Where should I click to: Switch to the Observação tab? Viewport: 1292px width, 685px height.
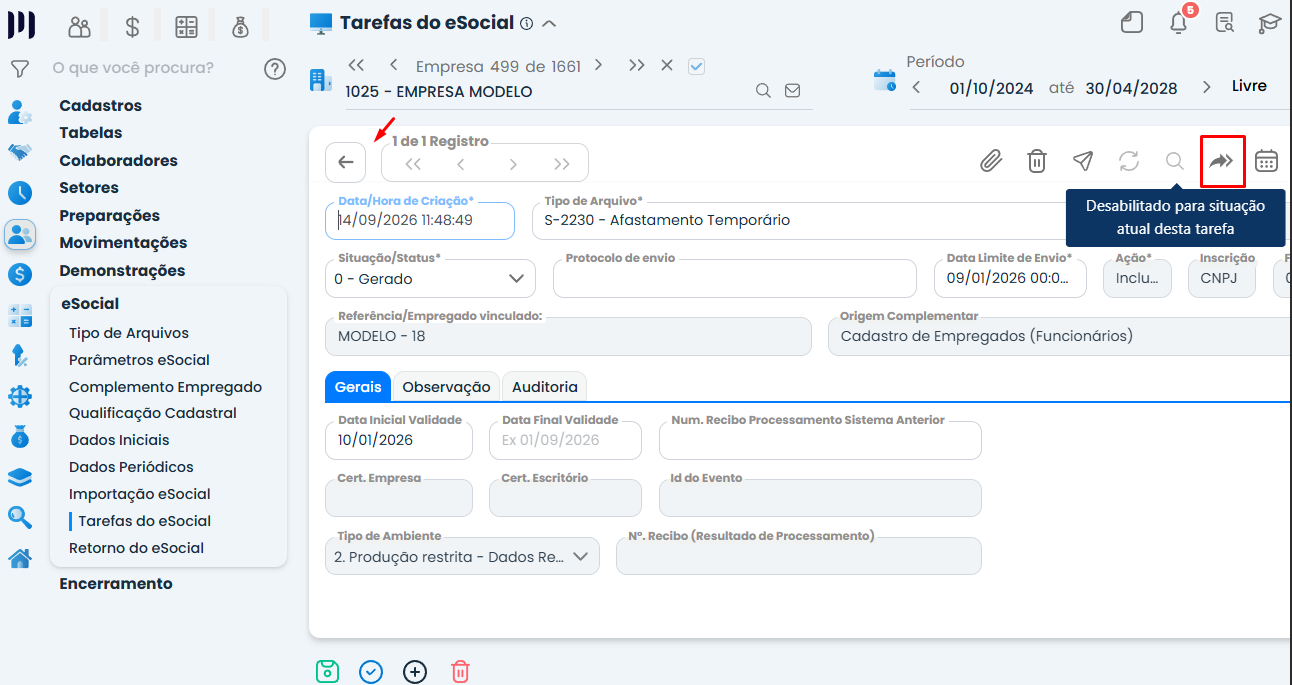pos(446,386)
